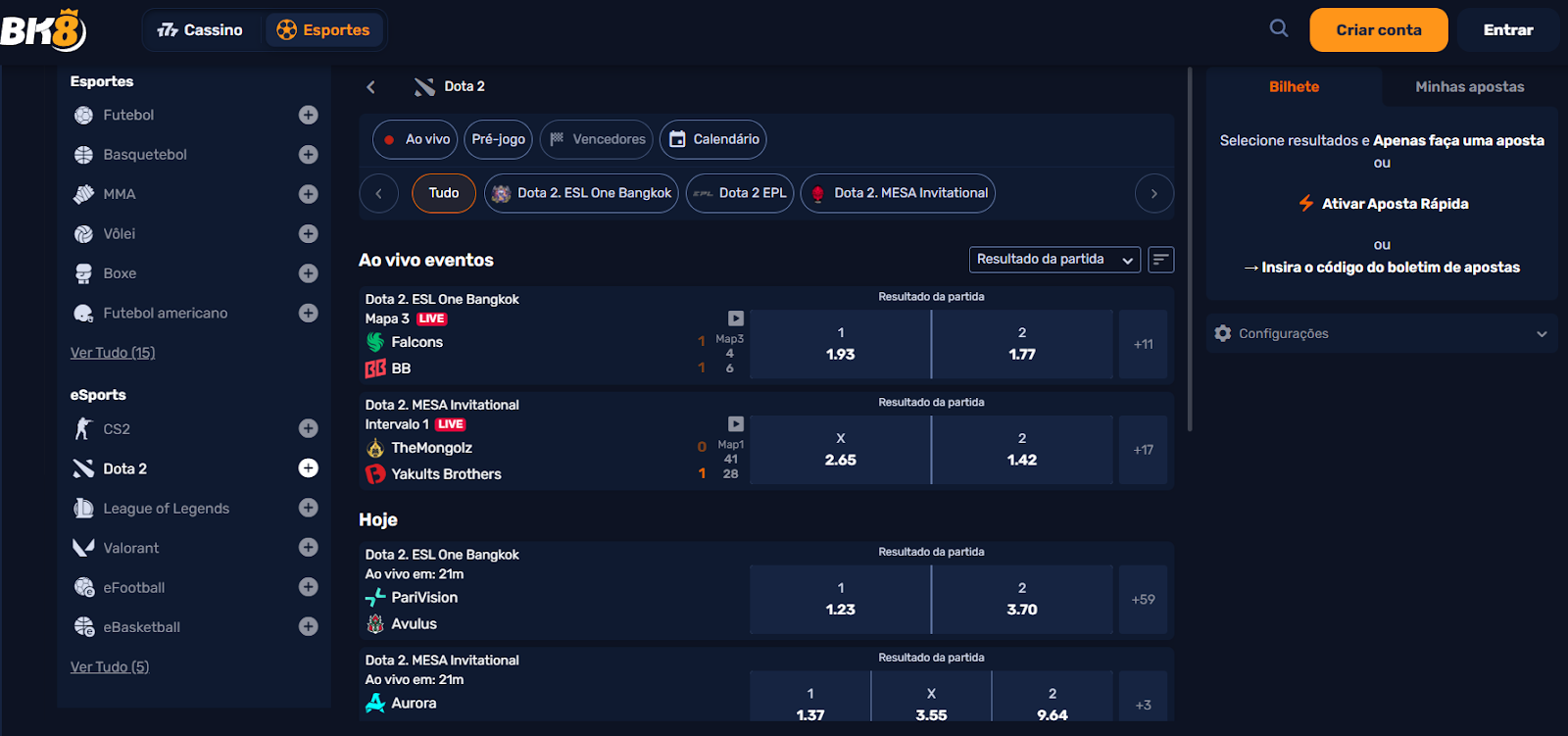Expand CS2 with its plus button
Screen dimensions: 1568x736
308,429
